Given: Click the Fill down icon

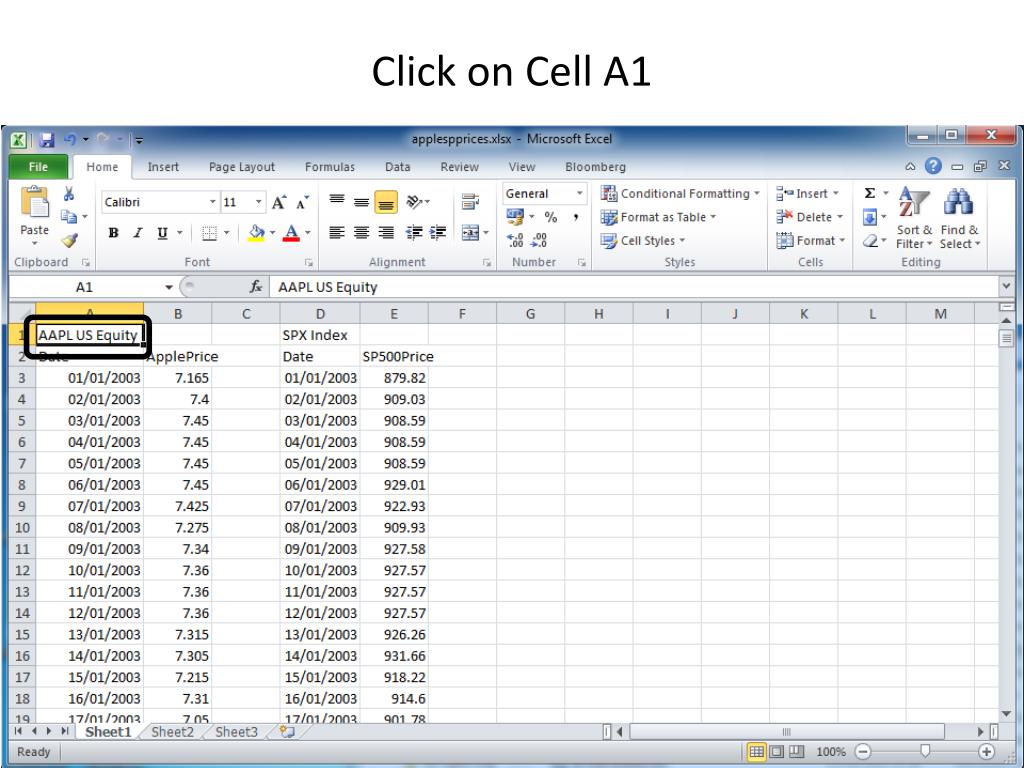Looking at the screenshot, I should pyautogui.click(x=870, y=217).
